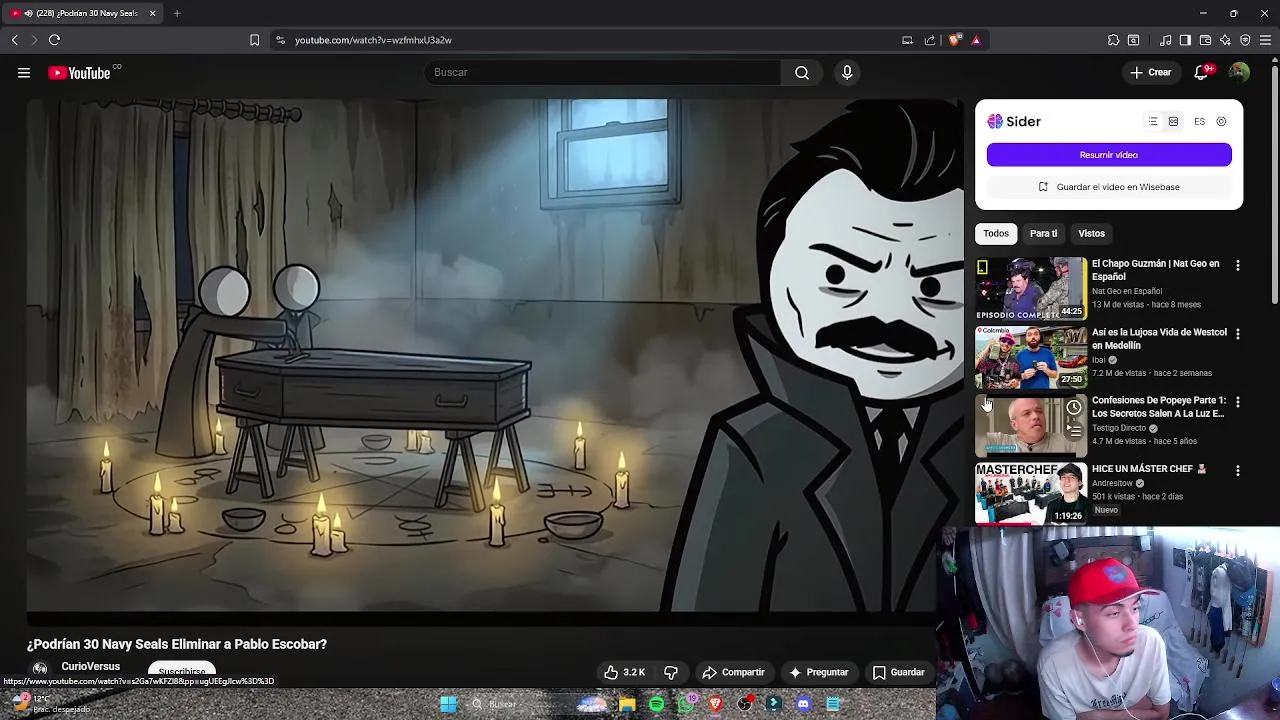Open the YouTube guide hamburger menu
1280x720 pixels.
[24, 72]
